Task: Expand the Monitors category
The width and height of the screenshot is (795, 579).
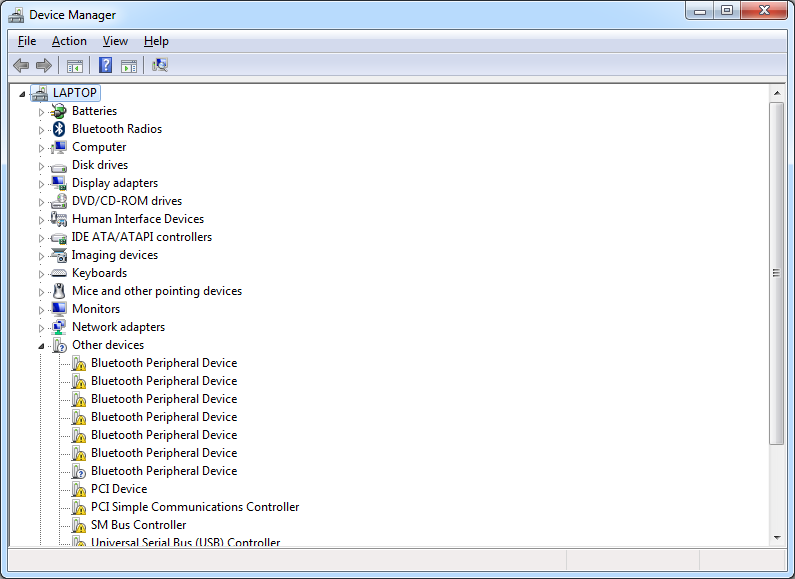Action: (42, 310)
